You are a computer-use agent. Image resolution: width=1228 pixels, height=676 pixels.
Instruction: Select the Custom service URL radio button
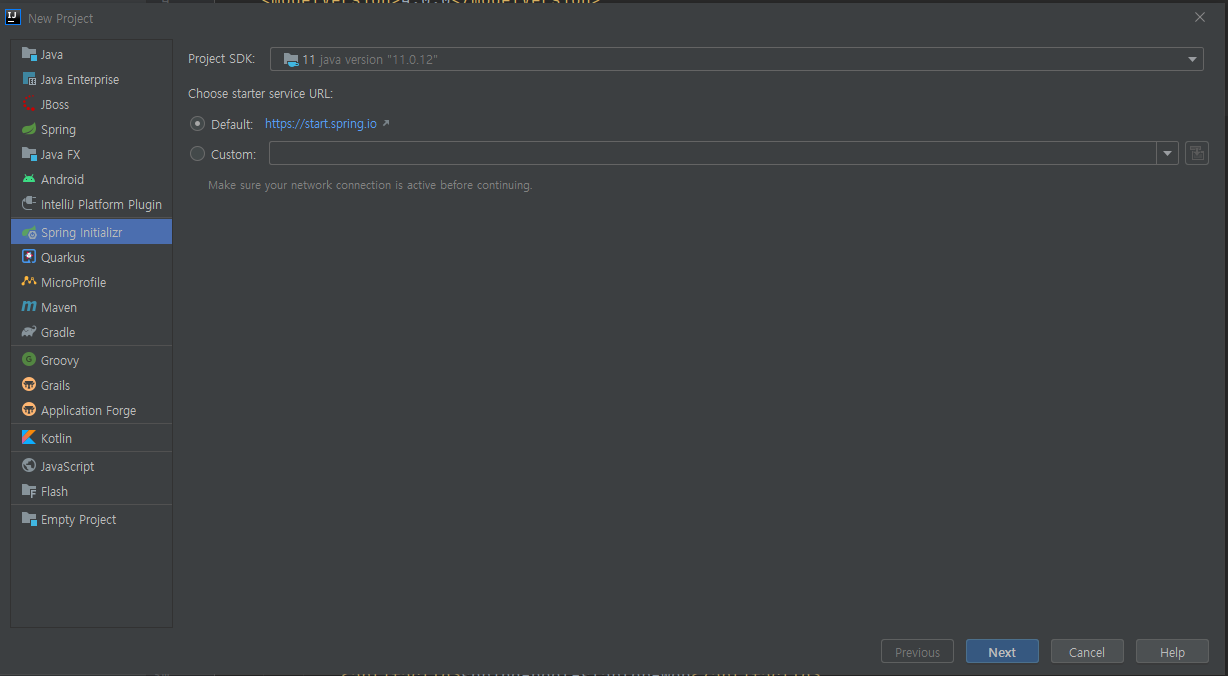197,154
